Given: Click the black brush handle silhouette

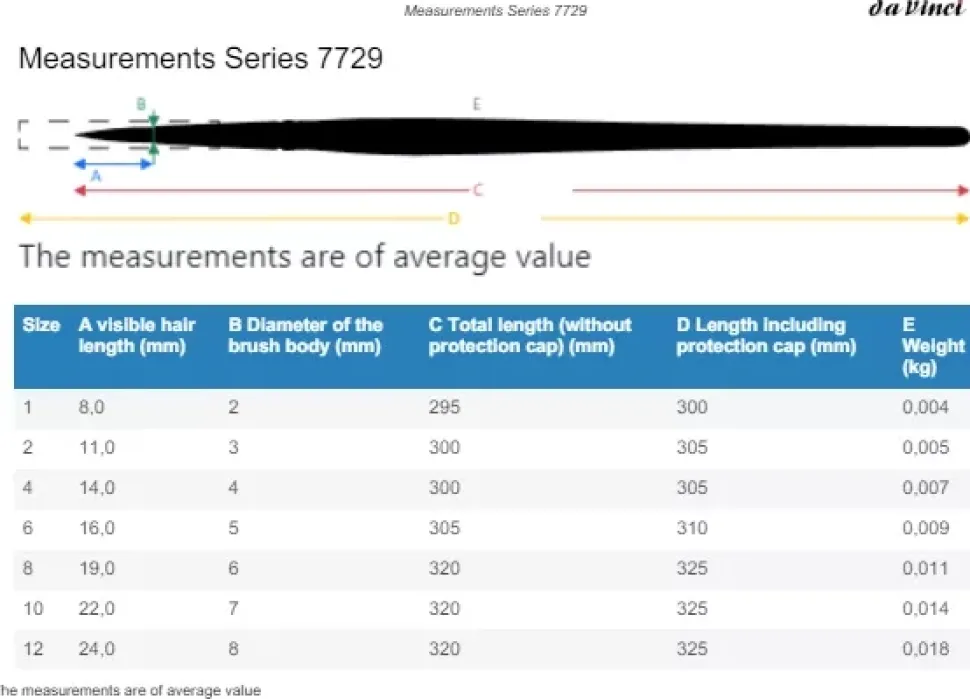Looking at the screenshot, I should 521,135.
